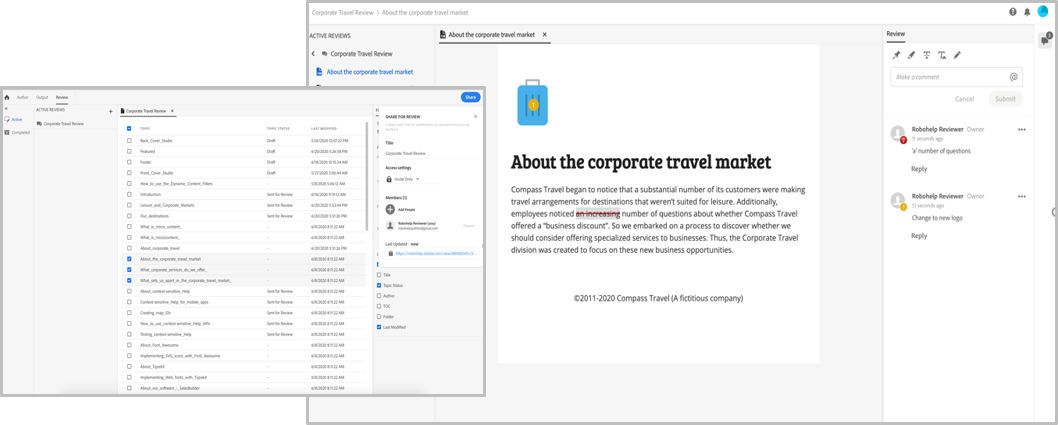Click the back arrow beside Corporate Travel Review

pos(313,53)
